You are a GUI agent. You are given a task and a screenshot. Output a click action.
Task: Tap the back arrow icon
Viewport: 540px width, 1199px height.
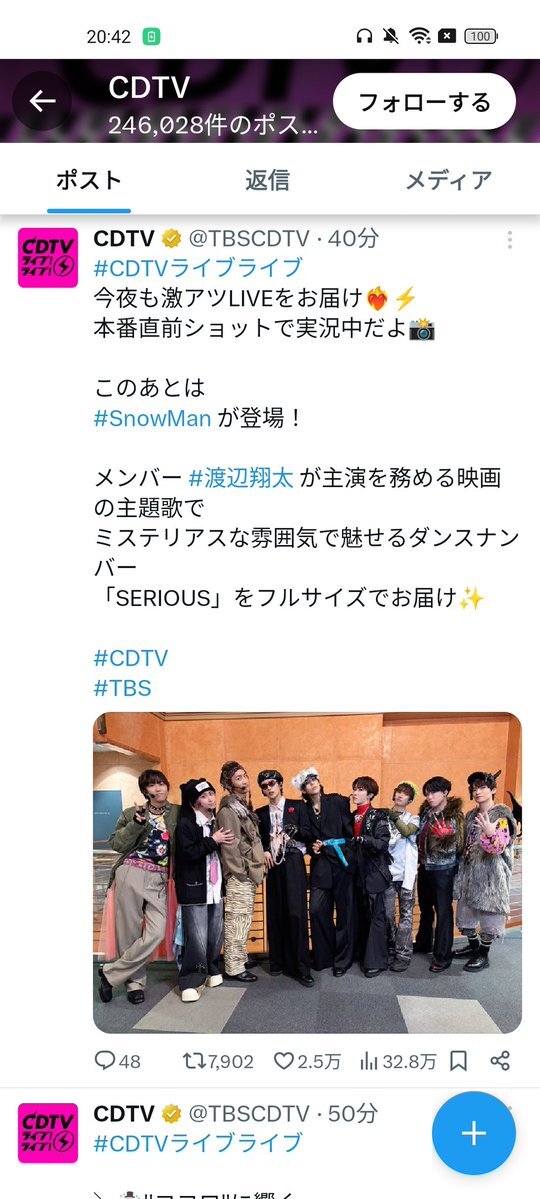42,101
